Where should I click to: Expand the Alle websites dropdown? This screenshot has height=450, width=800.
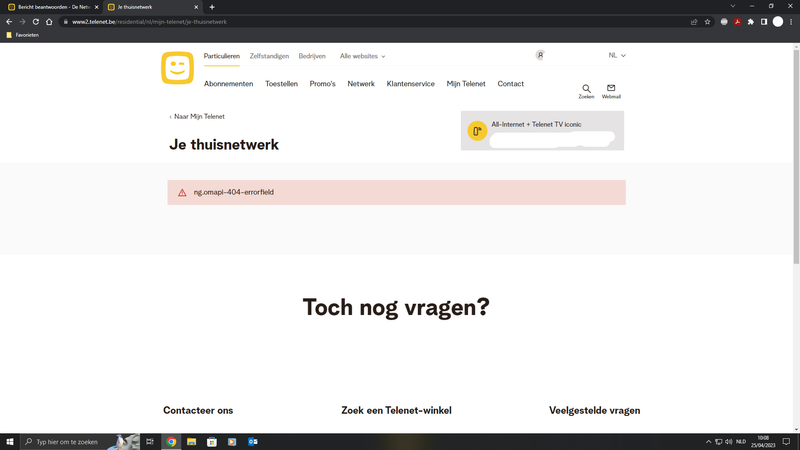click(362, 57)
